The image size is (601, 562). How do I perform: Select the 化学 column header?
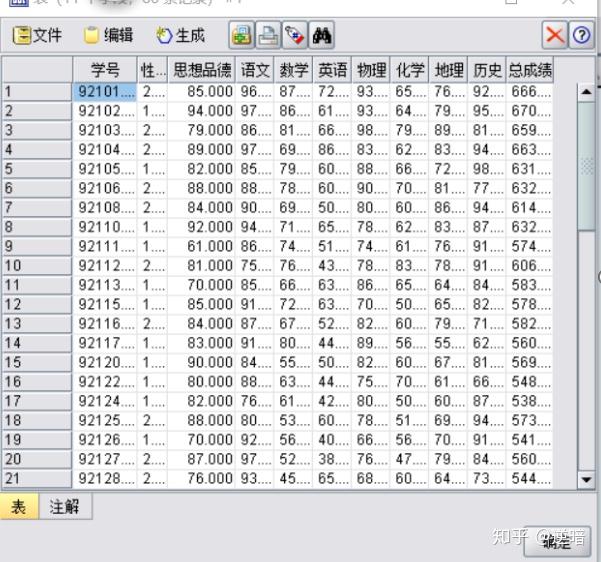point(410,70)
